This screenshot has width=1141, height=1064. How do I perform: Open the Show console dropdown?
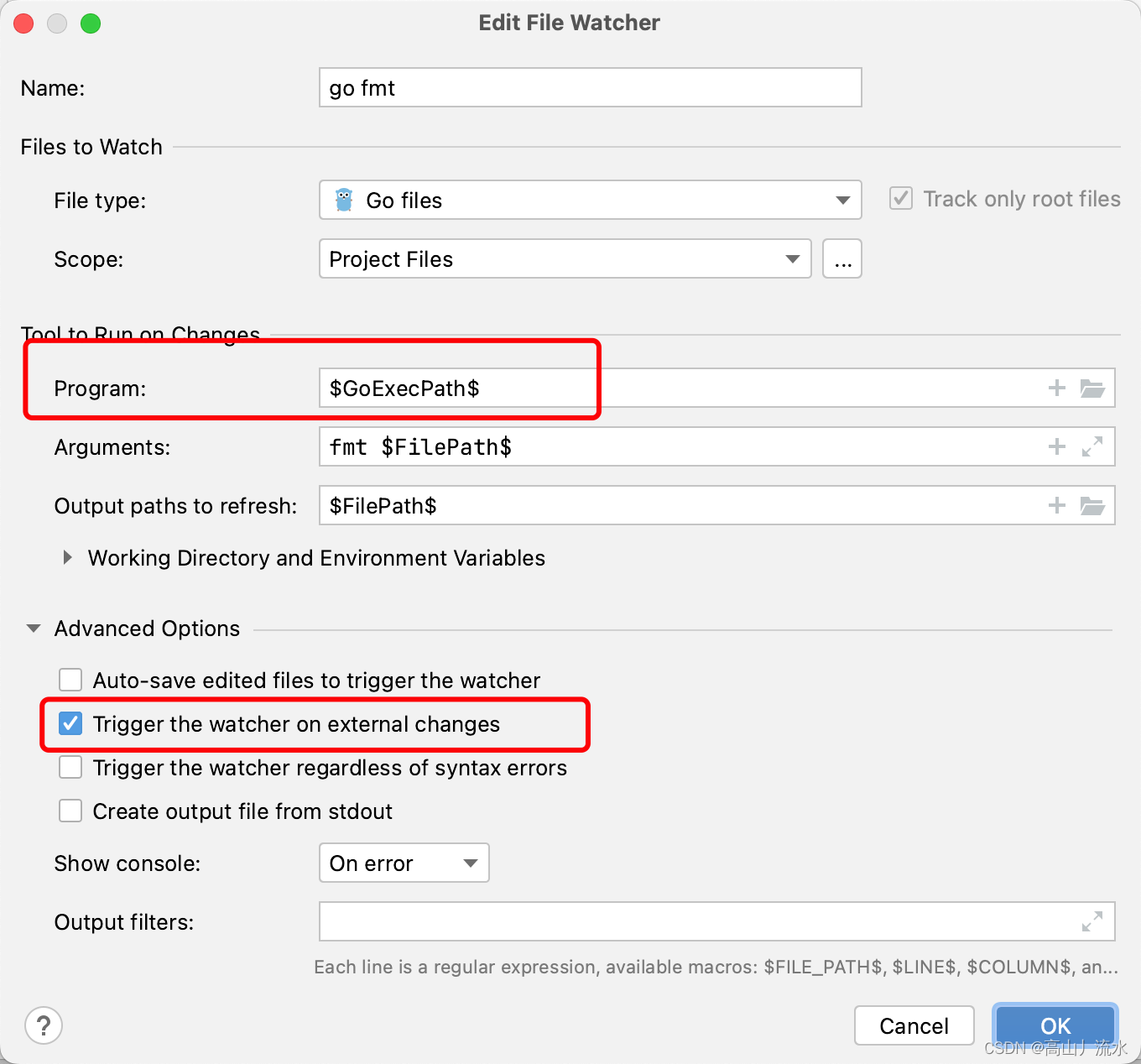[x=404, y=863]
